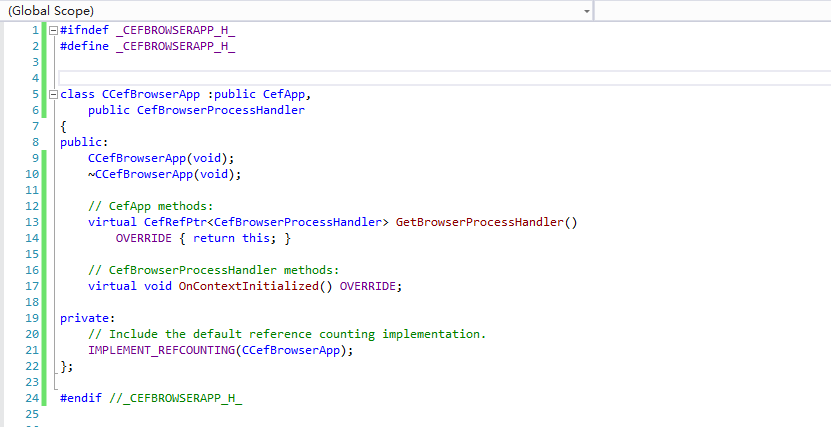This screenshot has width=831, height=427.
Task: Open the Global Scope dropdown
Action: click(297, 11)
